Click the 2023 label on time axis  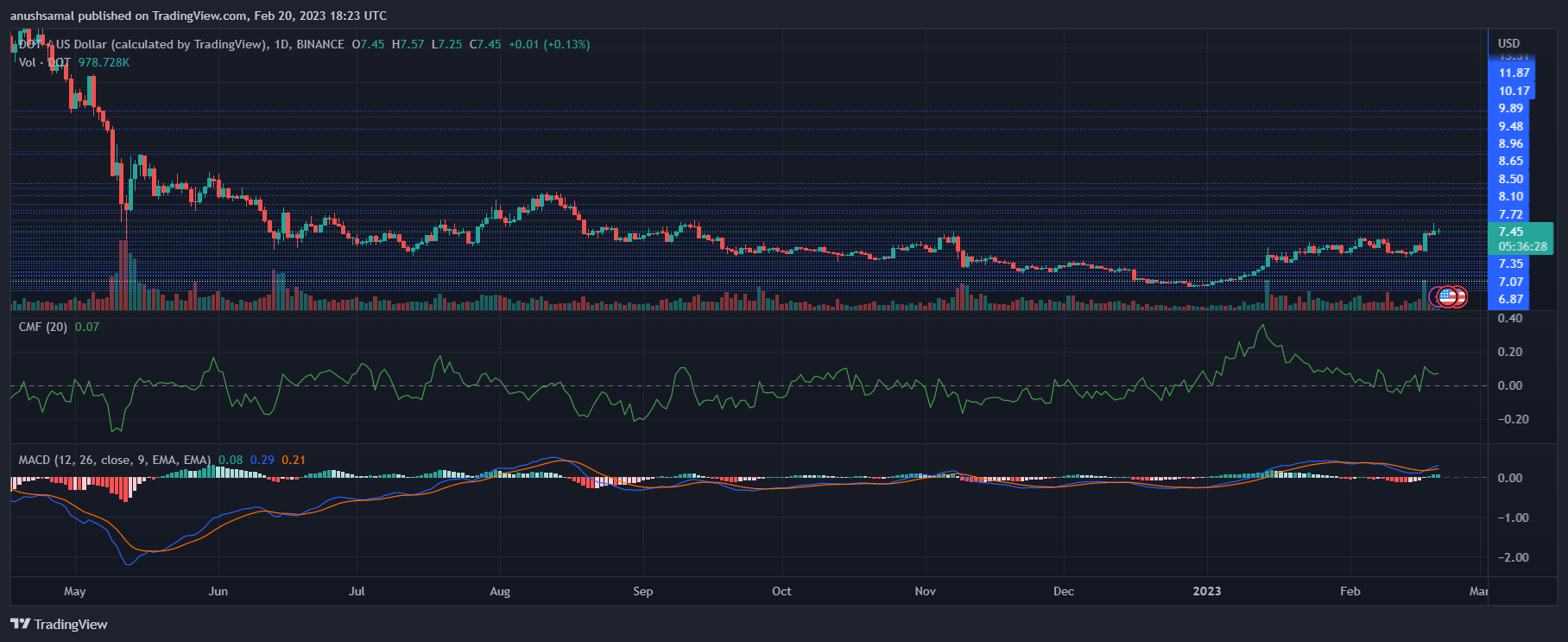pos(1206,591)
